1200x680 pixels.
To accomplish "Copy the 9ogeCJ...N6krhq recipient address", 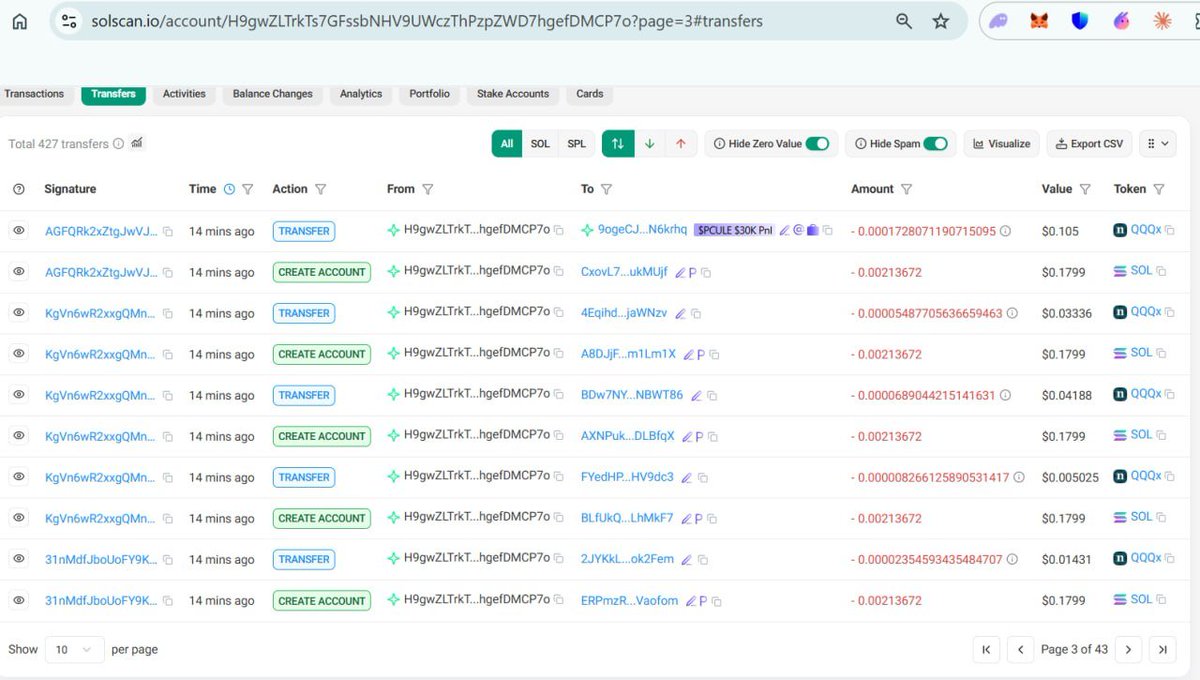I will (826, 230).
